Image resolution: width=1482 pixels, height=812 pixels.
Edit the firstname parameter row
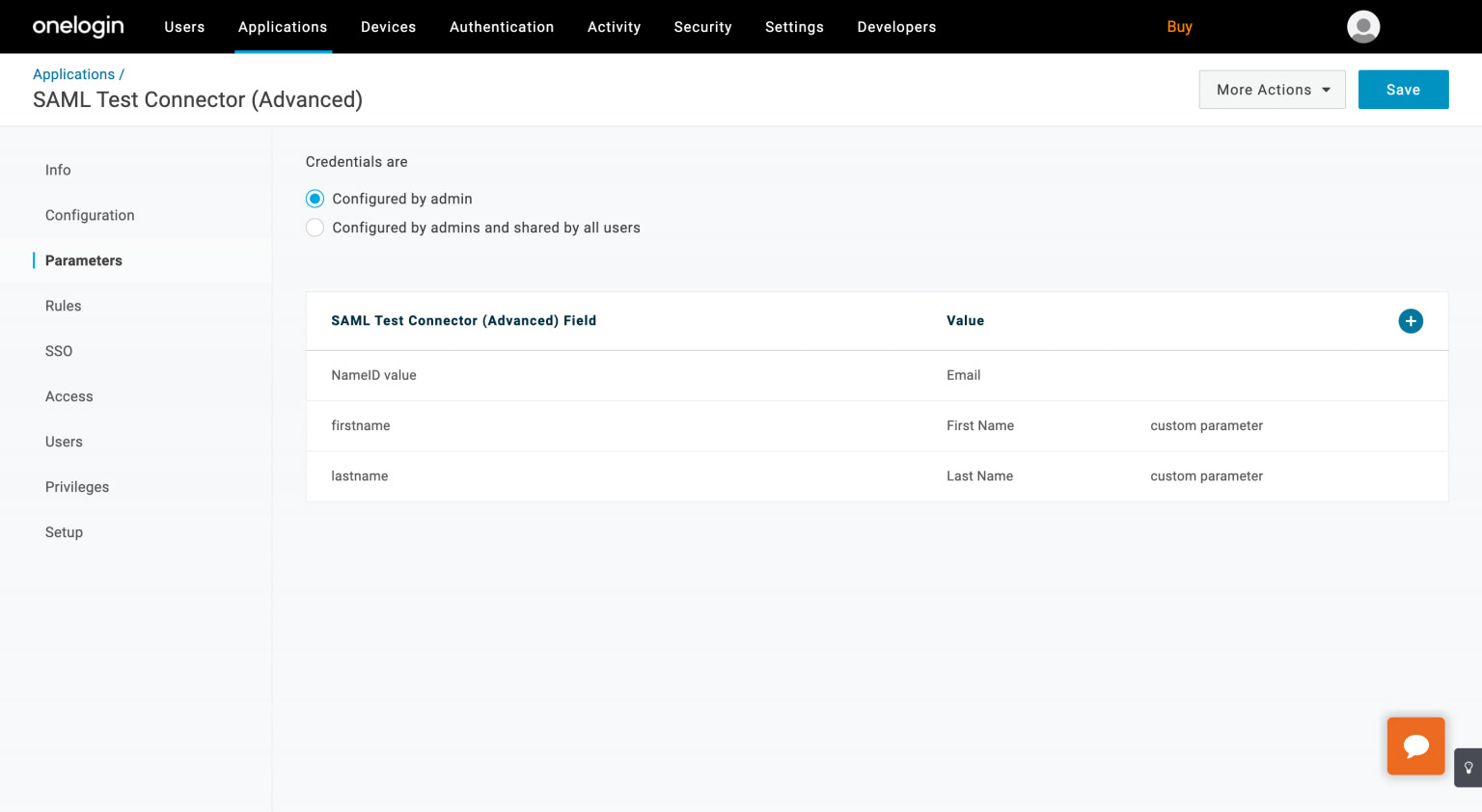coord(361,425)
